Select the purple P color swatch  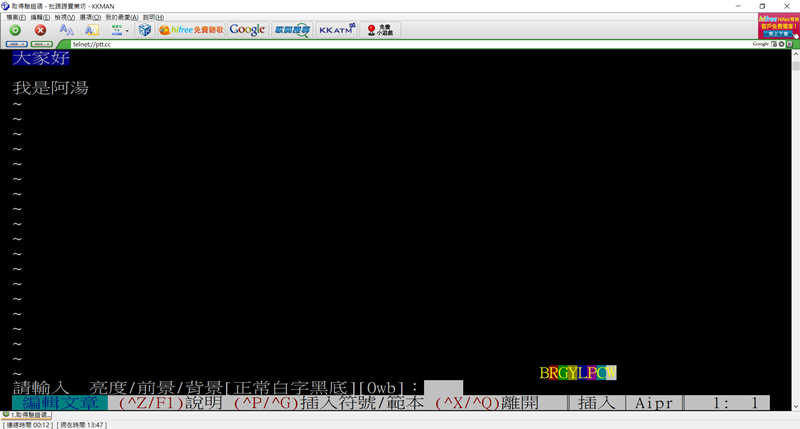click(592, 373)
